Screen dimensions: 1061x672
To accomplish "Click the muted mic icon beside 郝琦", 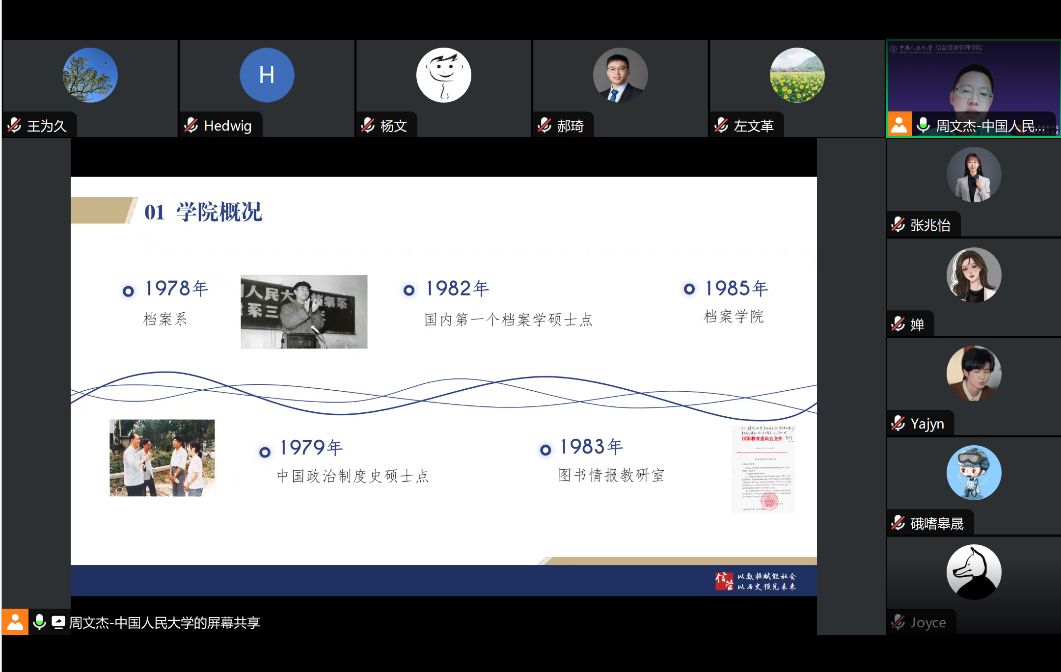I will (544, 126).
